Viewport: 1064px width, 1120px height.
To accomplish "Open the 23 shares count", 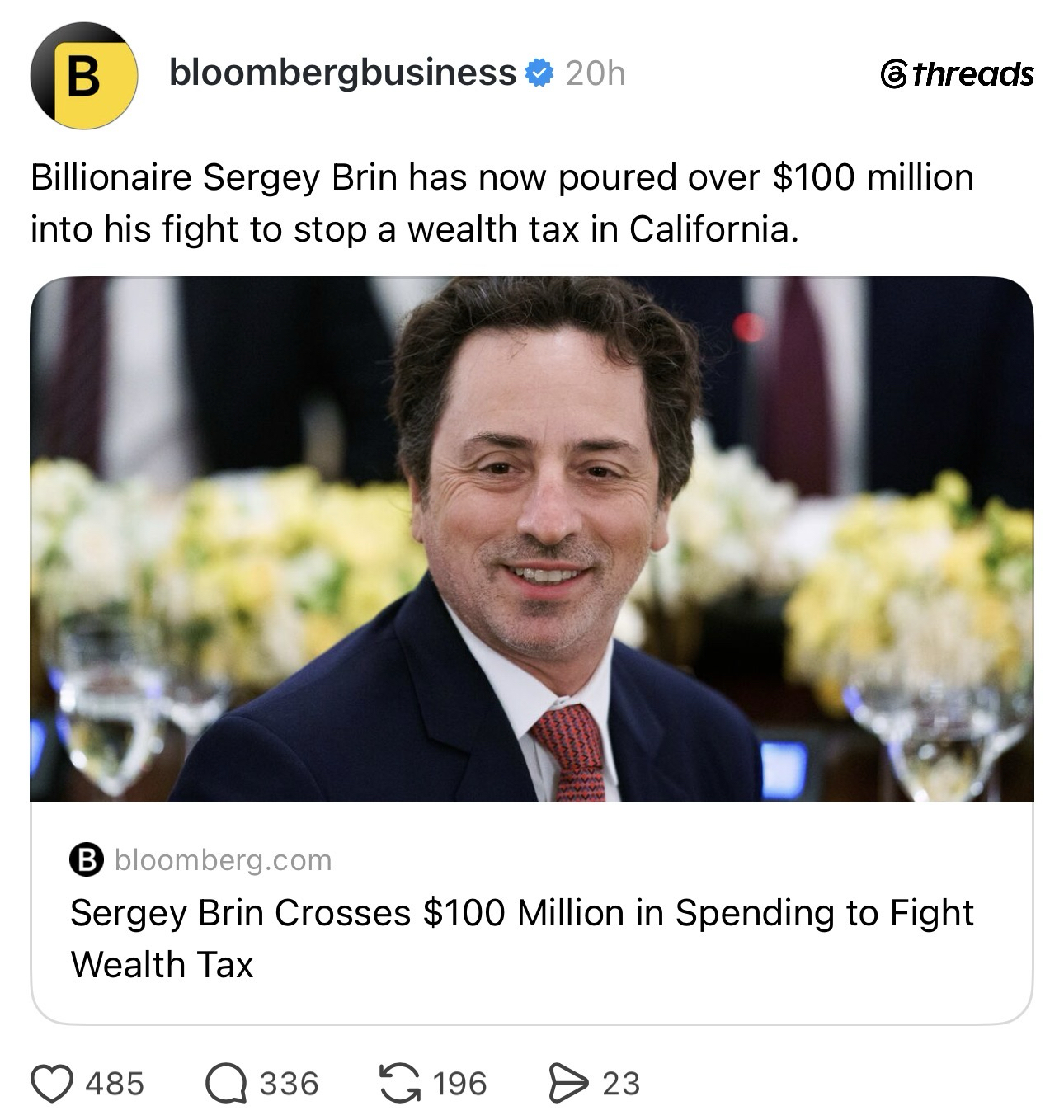I will click(621, 1083).
